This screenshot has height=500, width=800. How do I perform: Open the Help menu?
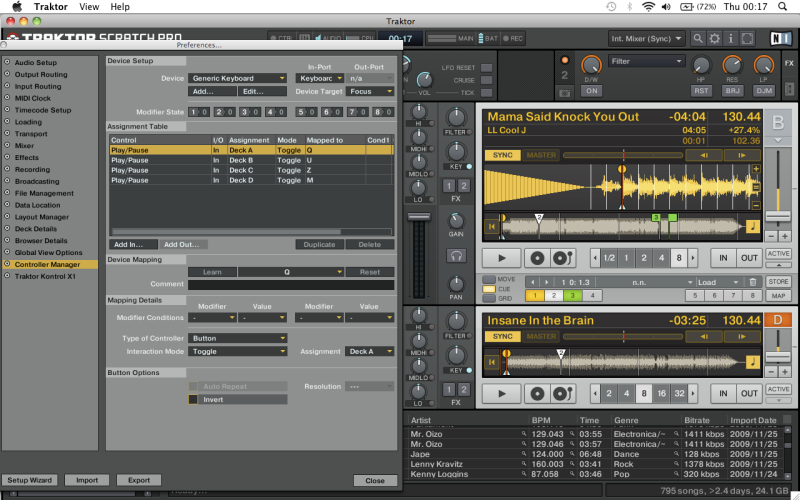coord(120,7)
